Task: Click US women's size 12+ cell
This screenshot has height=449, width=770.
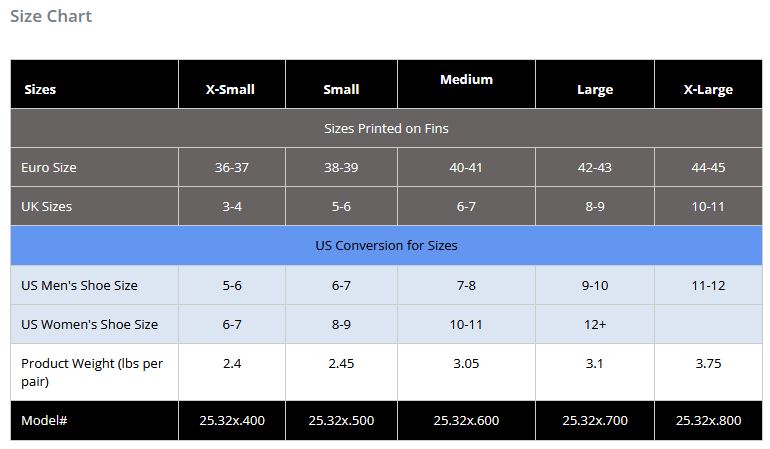Action: [x=595, y=324]
